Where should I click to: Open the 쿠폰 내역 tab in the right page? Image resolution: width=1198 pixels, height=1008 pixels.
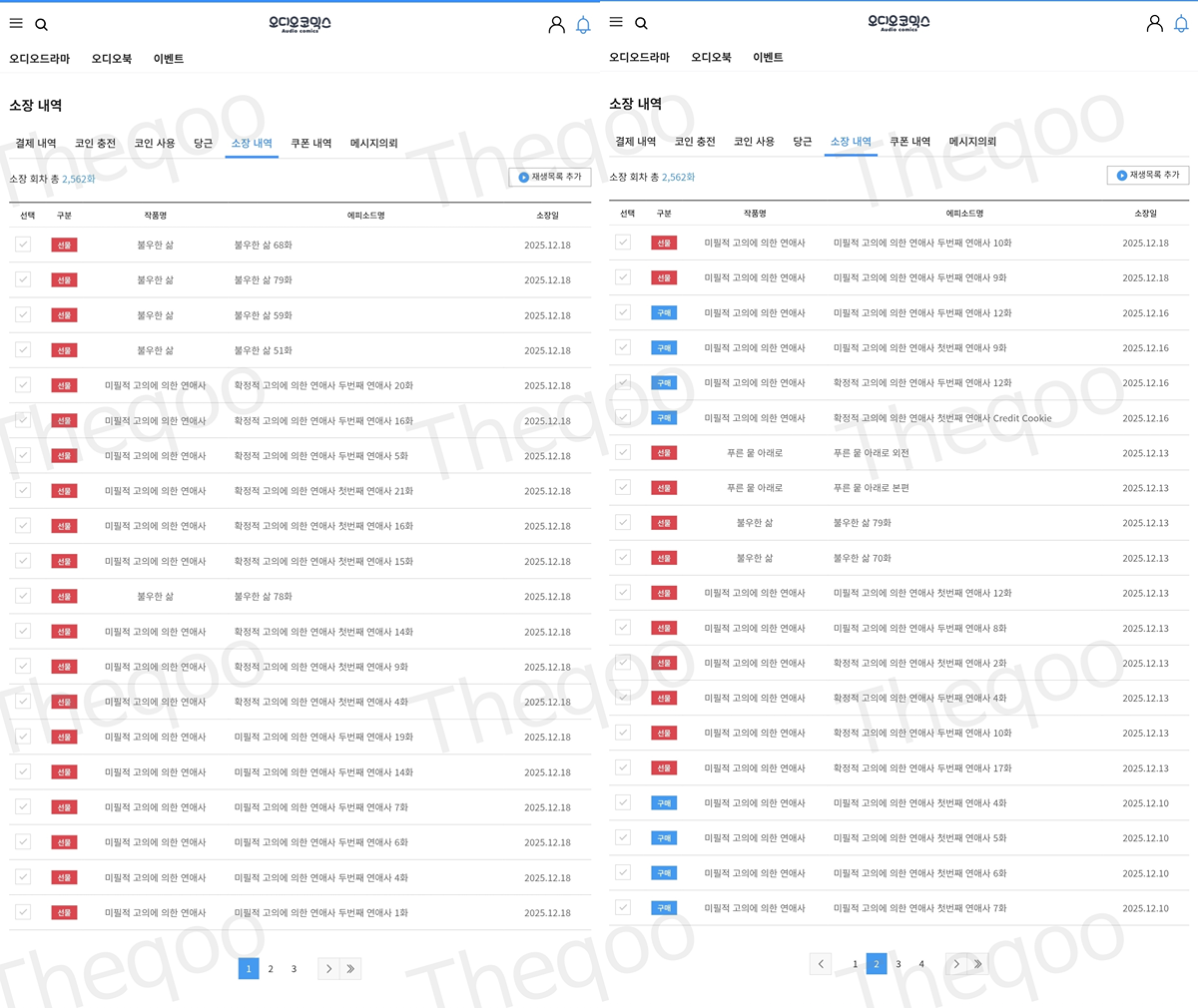click(909, 142)
